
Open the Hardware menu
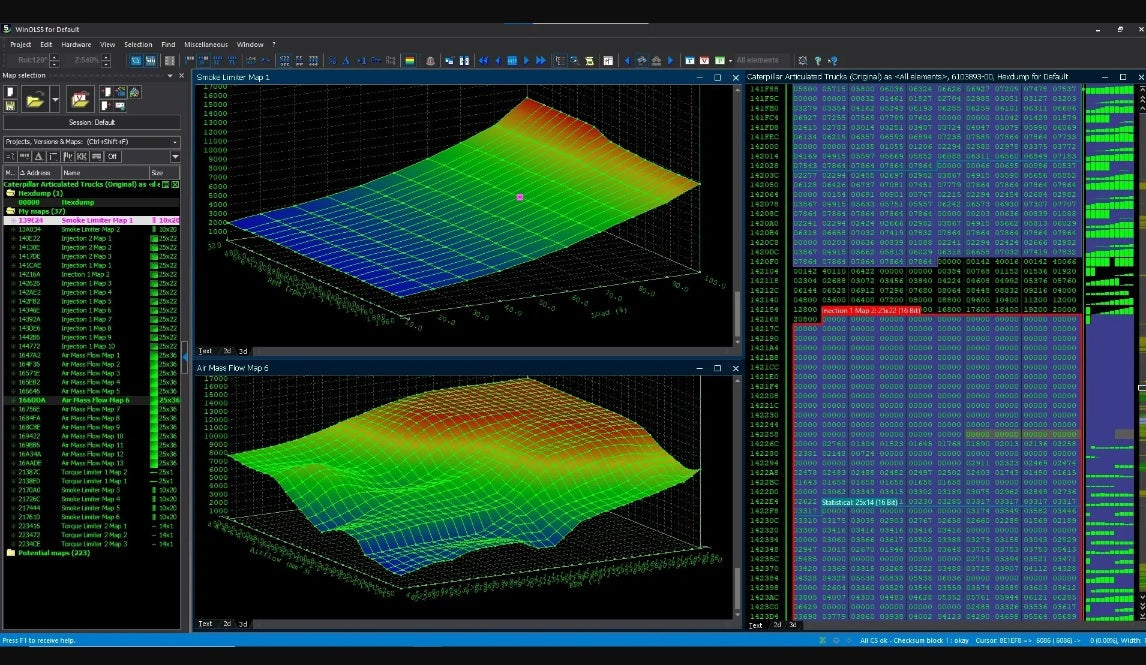pyautogui.click(x=76, y=44)
